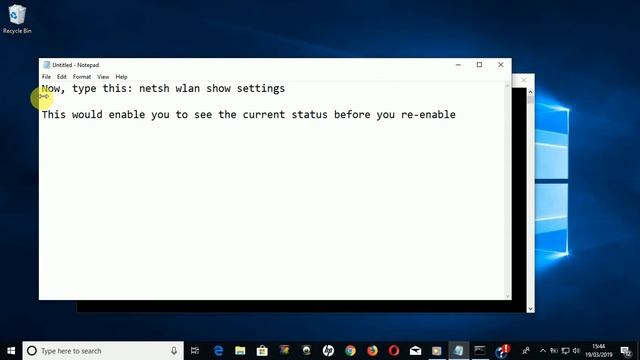Image resolution: width=640 pixels, height=360 pixels.
Task: Open Task View from the taskbar
Action: click(195, 351)
